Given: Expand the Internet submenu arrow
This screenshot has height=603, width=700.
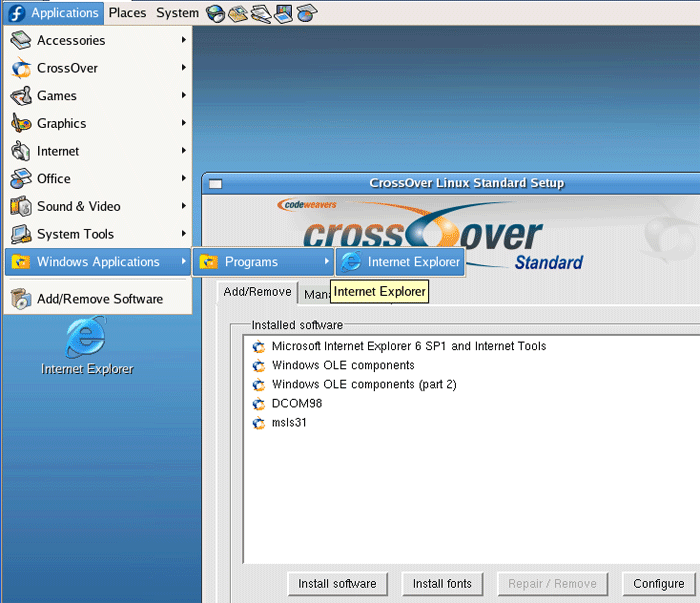Looking at the screenshot, I should click(183, 150).
